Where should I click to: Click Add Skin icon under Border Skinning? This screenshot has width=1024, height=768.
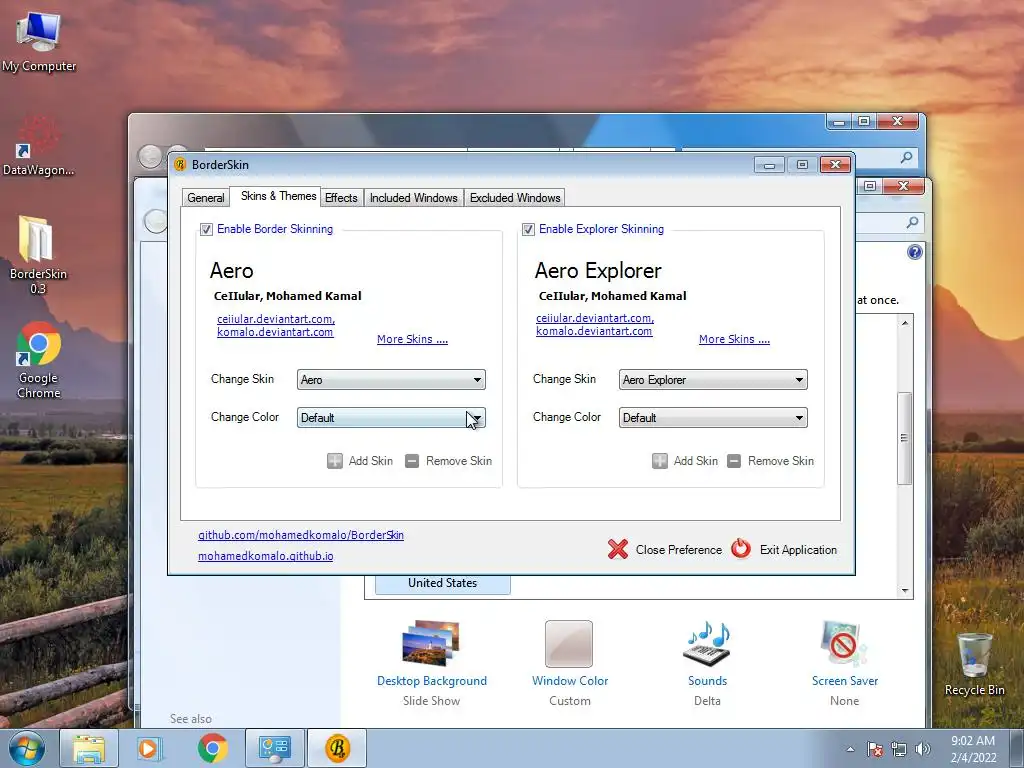pyautogui.click(x=334, y=461)
